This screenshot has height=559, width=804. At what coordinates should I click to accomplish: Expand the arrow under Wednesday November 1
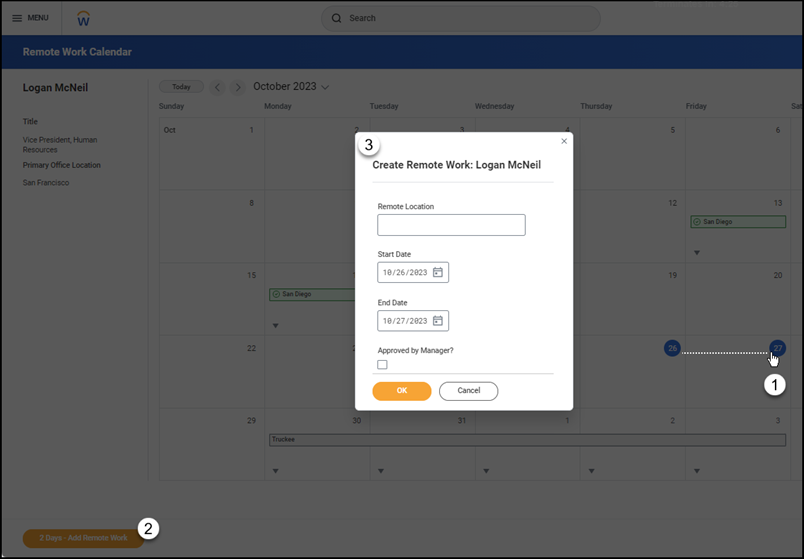(x=486, y=471)
